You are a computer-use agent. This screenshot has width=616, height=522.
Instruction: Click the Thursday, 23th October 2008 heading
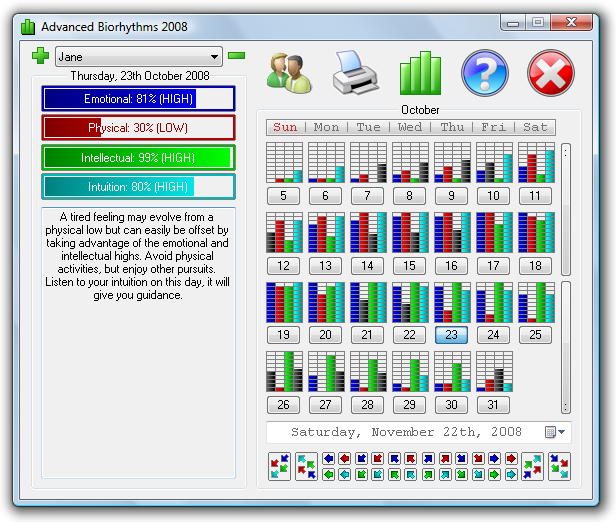coord(140,75)
